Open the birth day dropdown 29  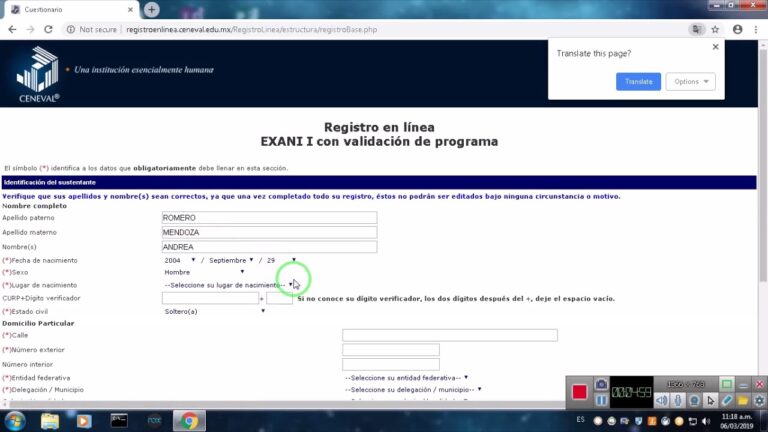[281, 261]
